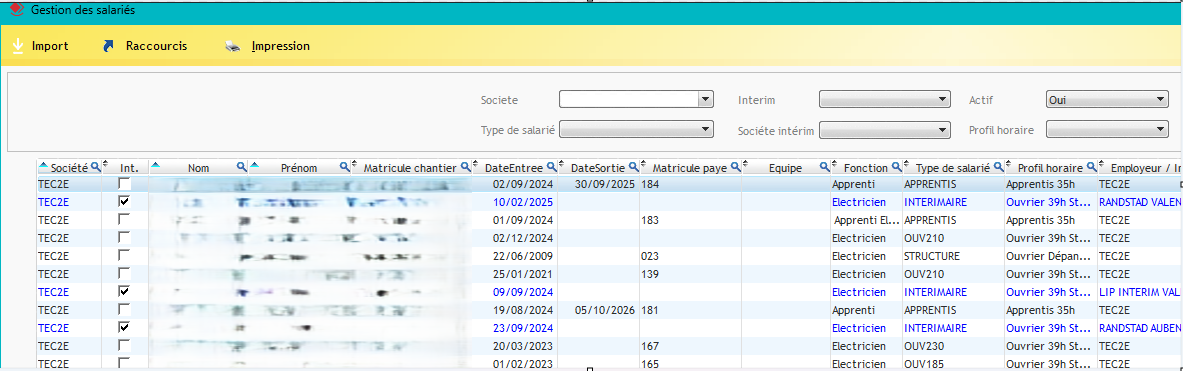This screenshot has width=1183, height=371.
Task: Click the search magnifier in Nom column header
Action: [x=242, y=167]
